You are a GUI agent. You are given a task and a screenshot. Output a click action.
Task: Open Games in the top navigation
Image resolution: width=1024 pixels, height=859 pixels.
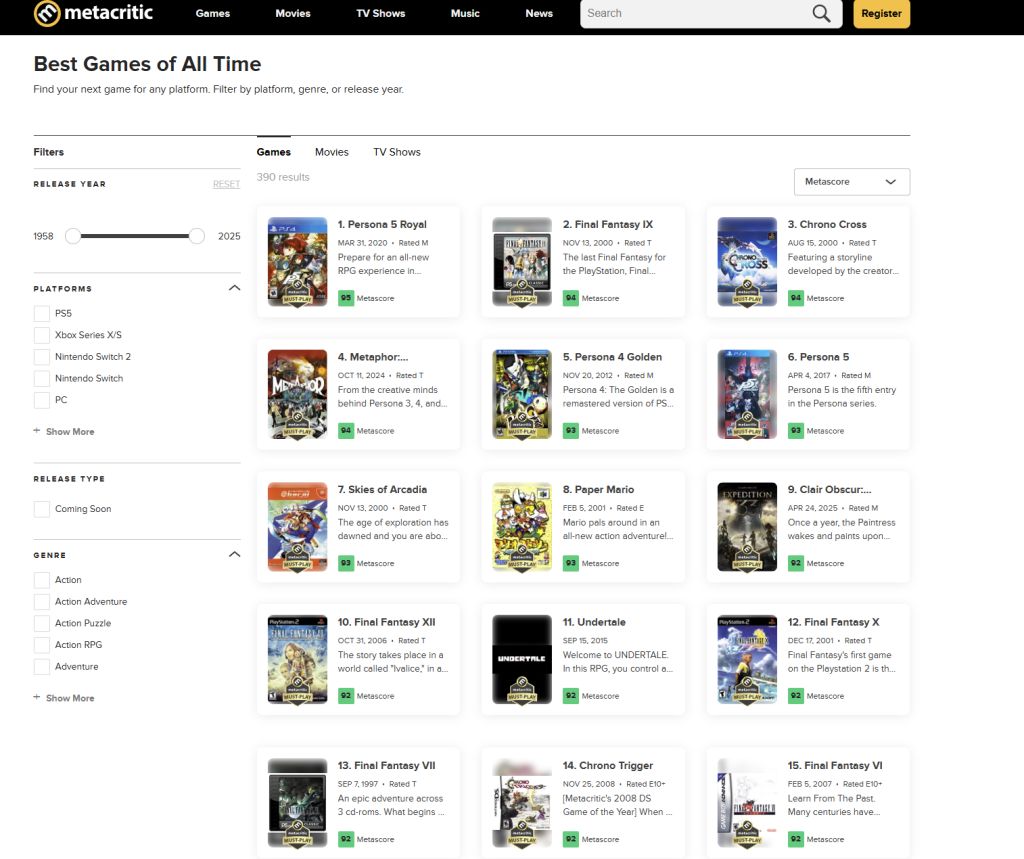click(213, 13)
